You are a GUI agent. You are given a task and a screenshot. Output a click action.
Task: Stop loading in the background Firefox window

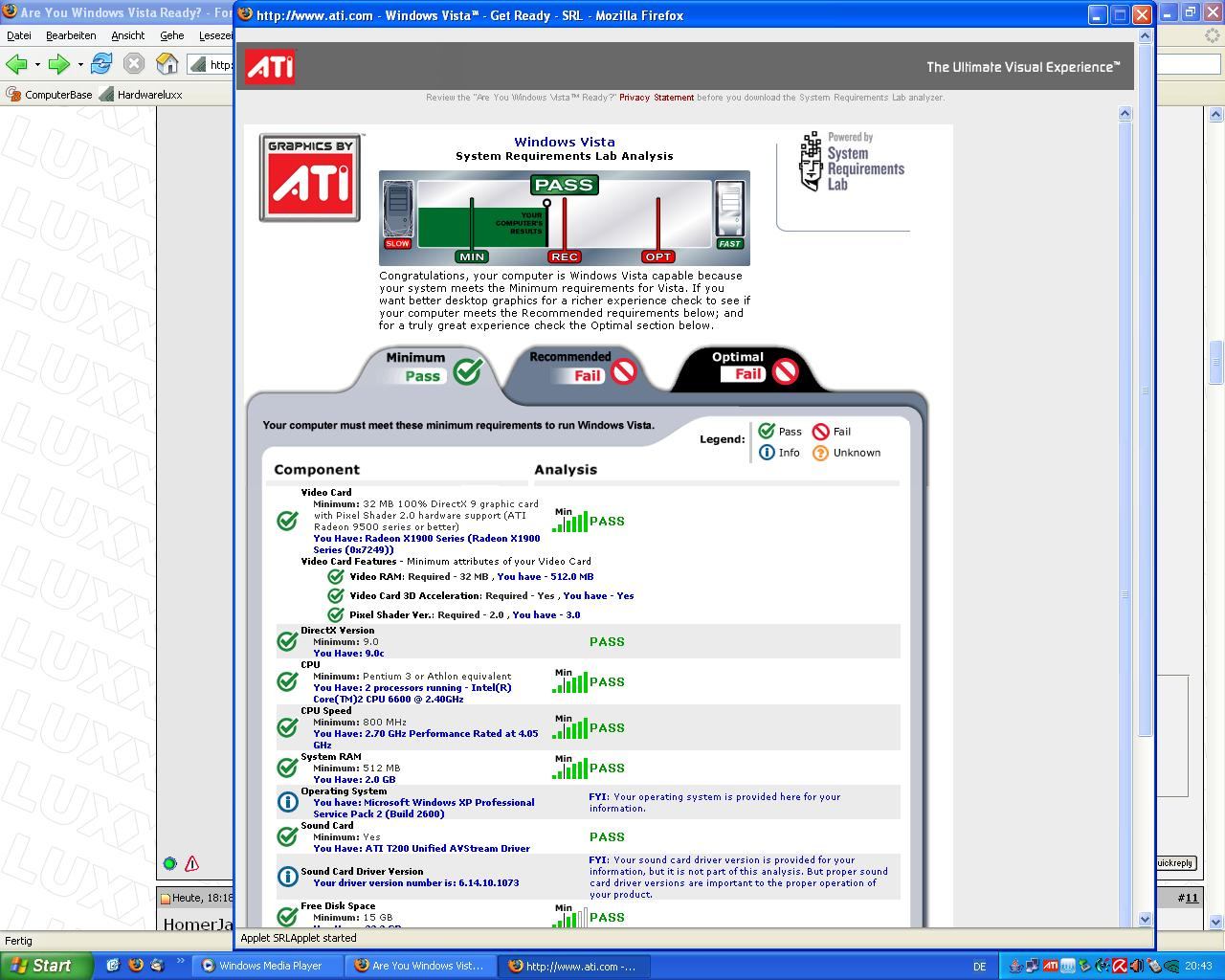(134, 64)
